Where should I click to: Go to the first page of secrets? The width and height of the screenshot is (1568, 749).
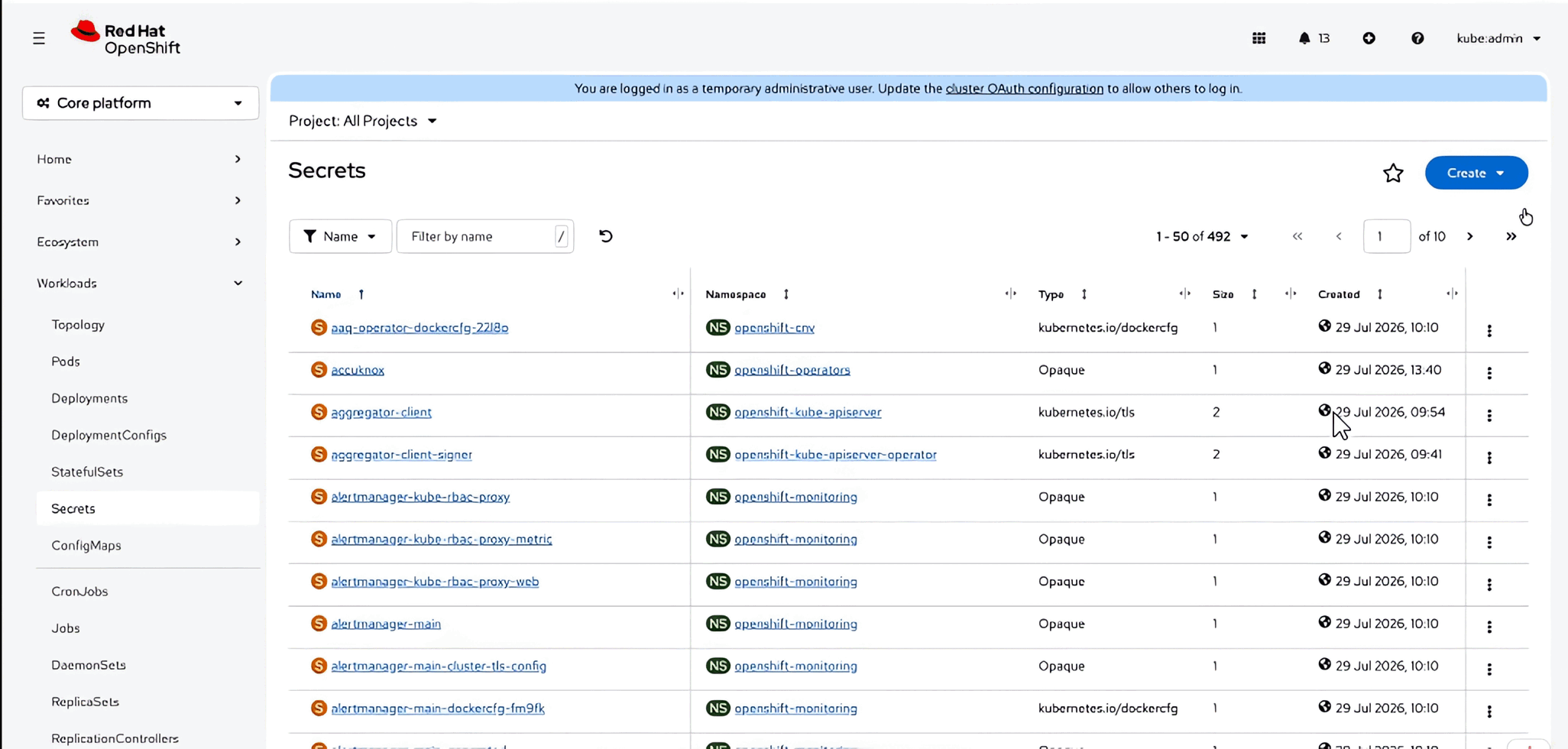point(1297,236)
